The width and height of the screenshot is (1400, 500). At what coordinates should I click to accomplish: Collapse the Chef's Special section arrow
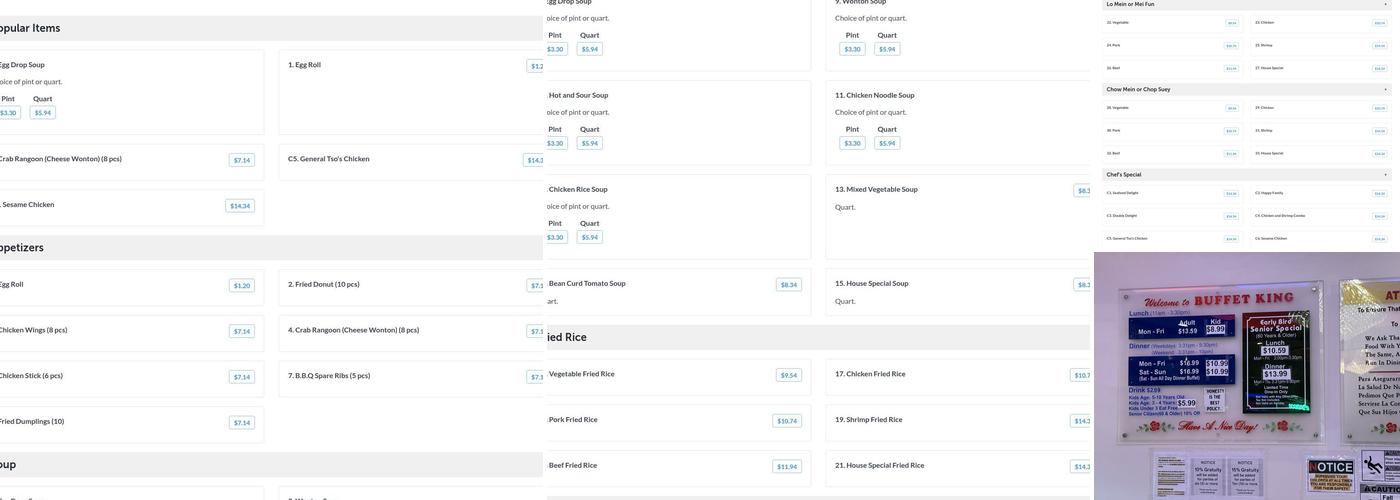[1385, 174]
